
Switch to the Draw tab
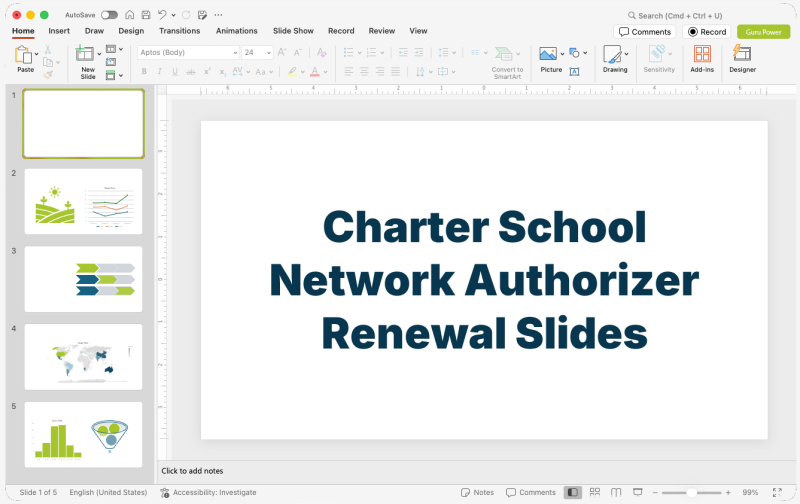click(94, 31)
